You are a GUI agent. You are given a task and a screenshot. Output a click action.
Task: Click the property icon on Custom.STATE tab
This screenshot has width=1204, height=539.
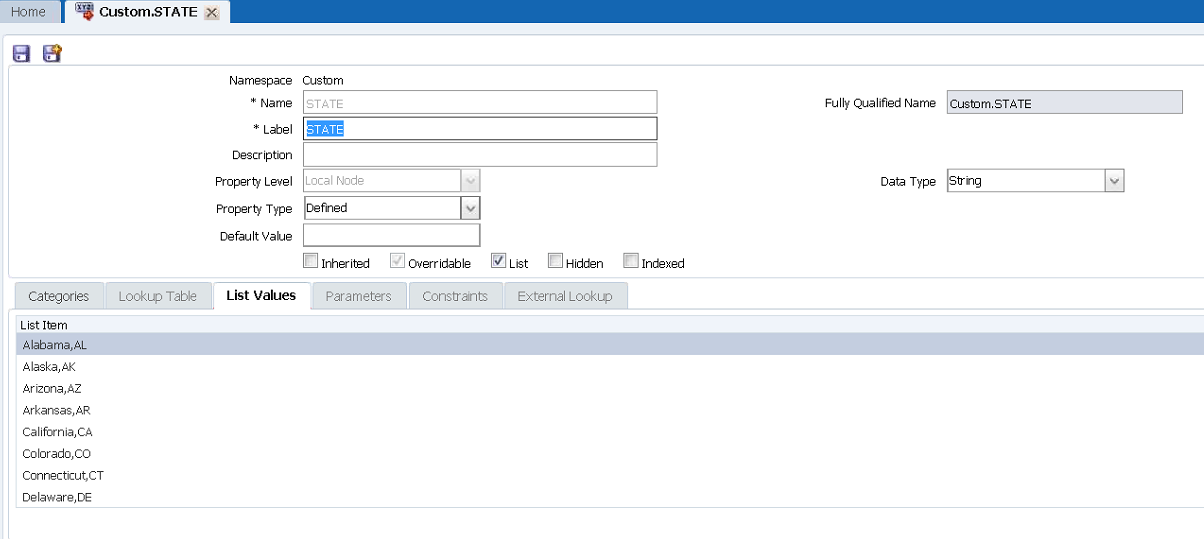tap(84, 12)
